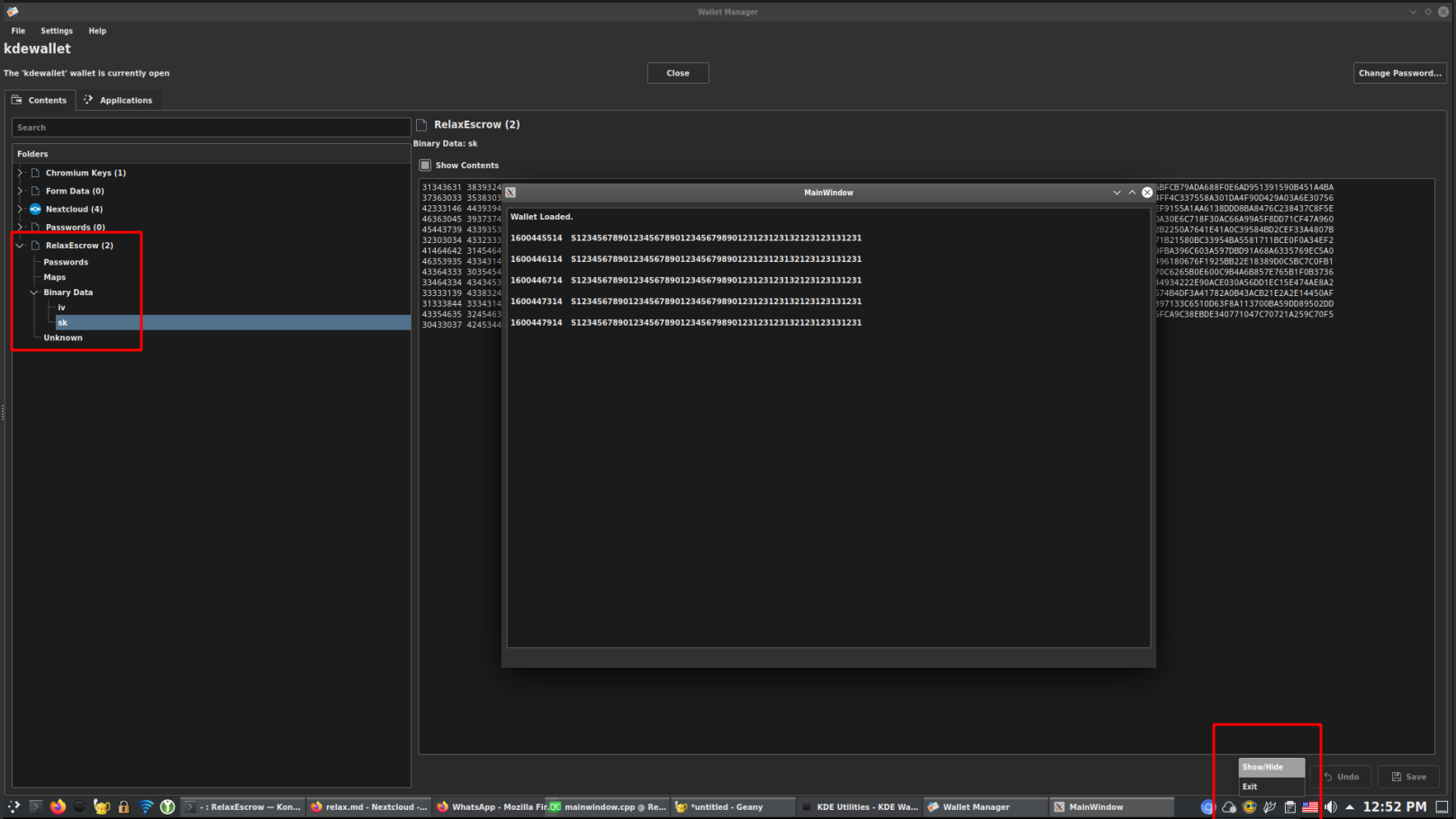The height and width of the screenshot is (819, 1456).
Task: Select the Chromium Keys (1) folder label
Action: [x=86, y=173]
